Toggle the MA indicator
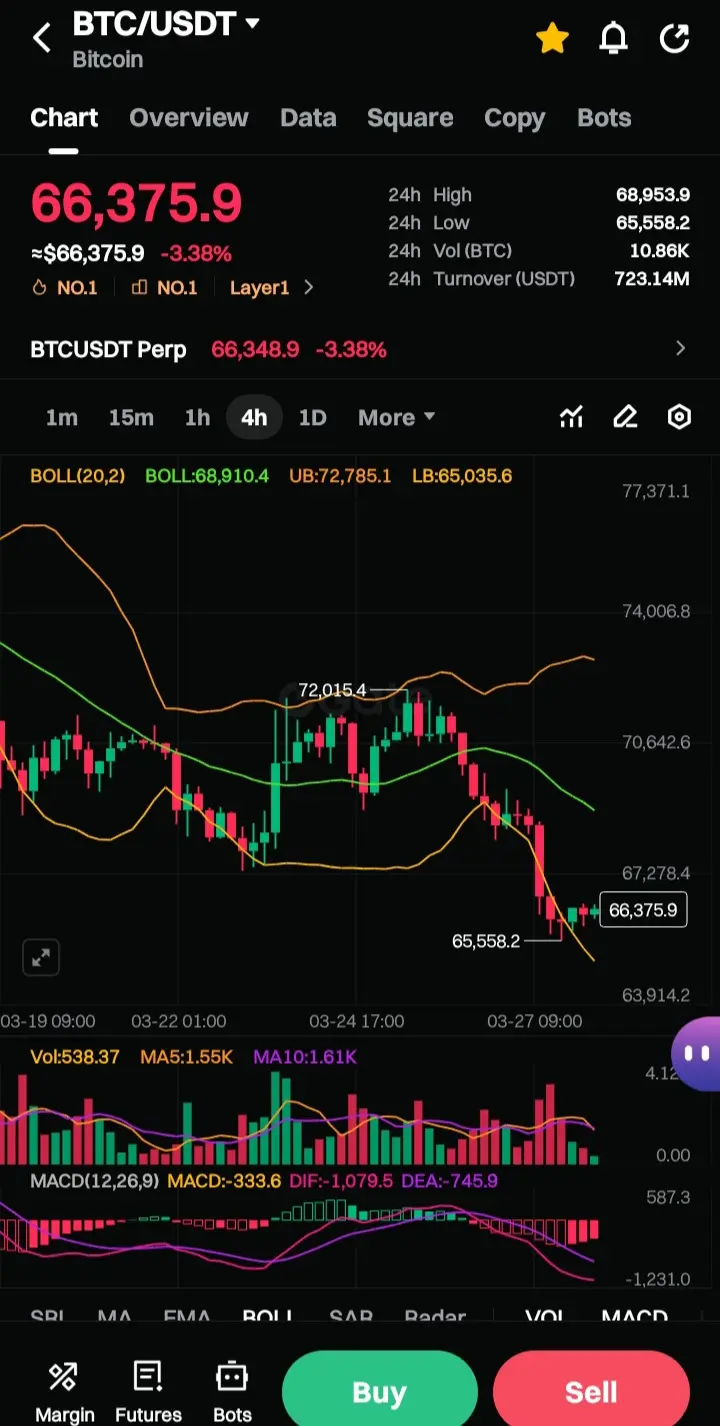This screenshot has height=1426, width=720. (x=114, y=1315)
